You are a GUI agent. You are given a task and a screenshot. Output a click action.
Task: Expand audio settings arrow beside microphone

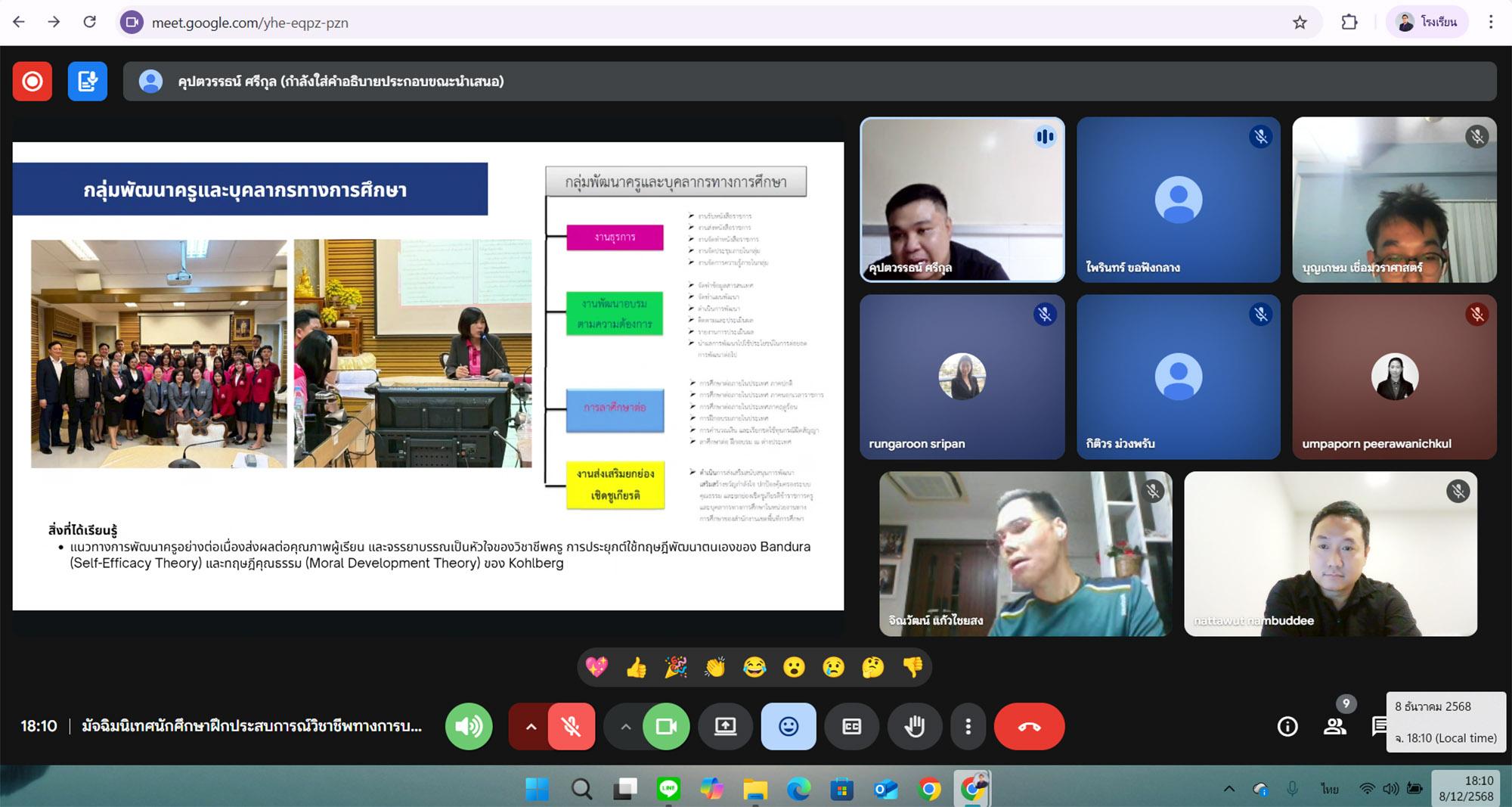point(531,727)
